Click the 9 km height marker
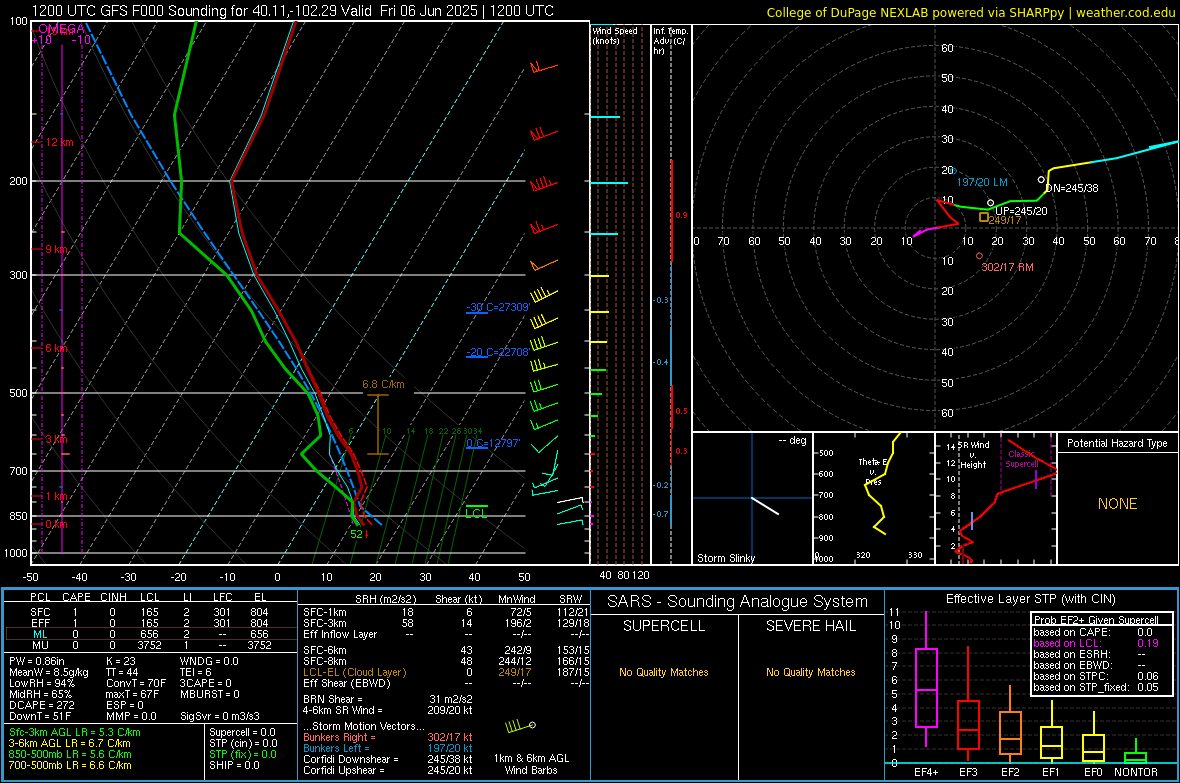1180x783 pixels. (x=56, y=248)
